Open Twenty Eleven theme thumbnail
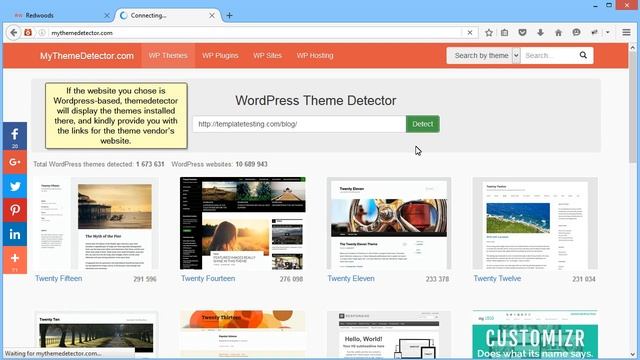 [x=389, y=223]
